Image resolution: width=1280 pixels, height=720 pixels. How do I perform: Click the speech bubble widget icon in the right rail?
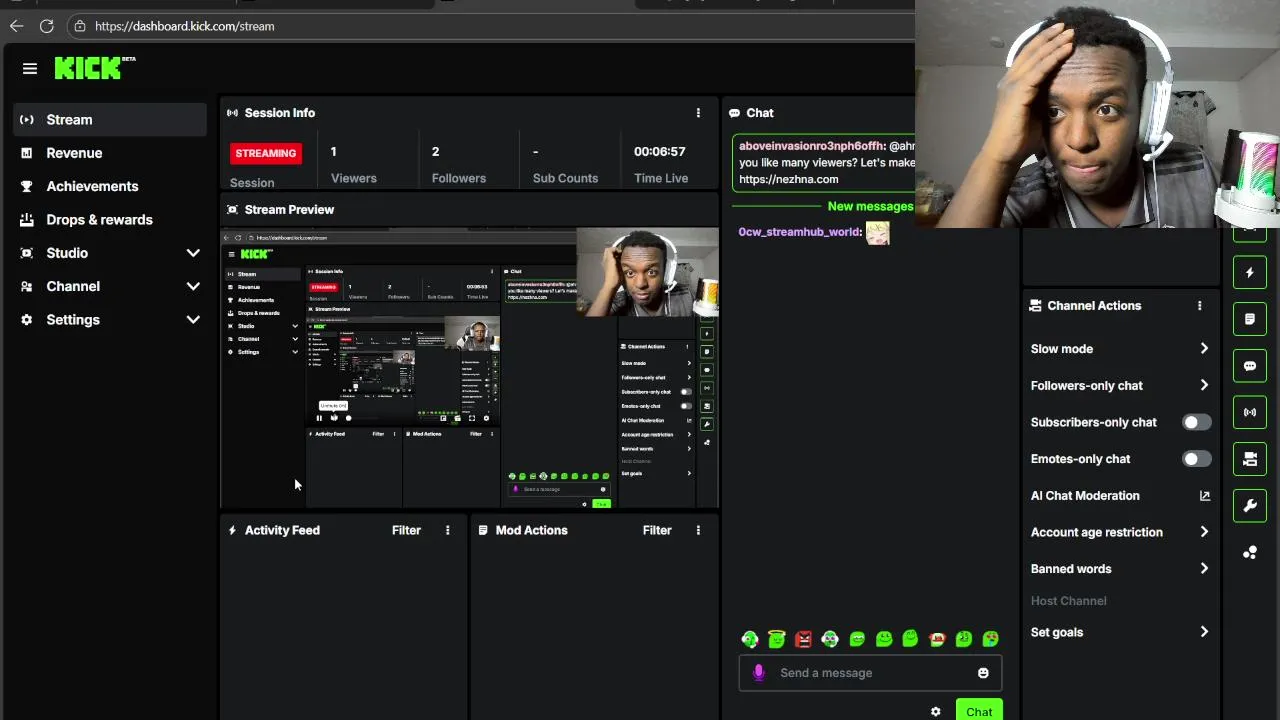point(1249,366)
